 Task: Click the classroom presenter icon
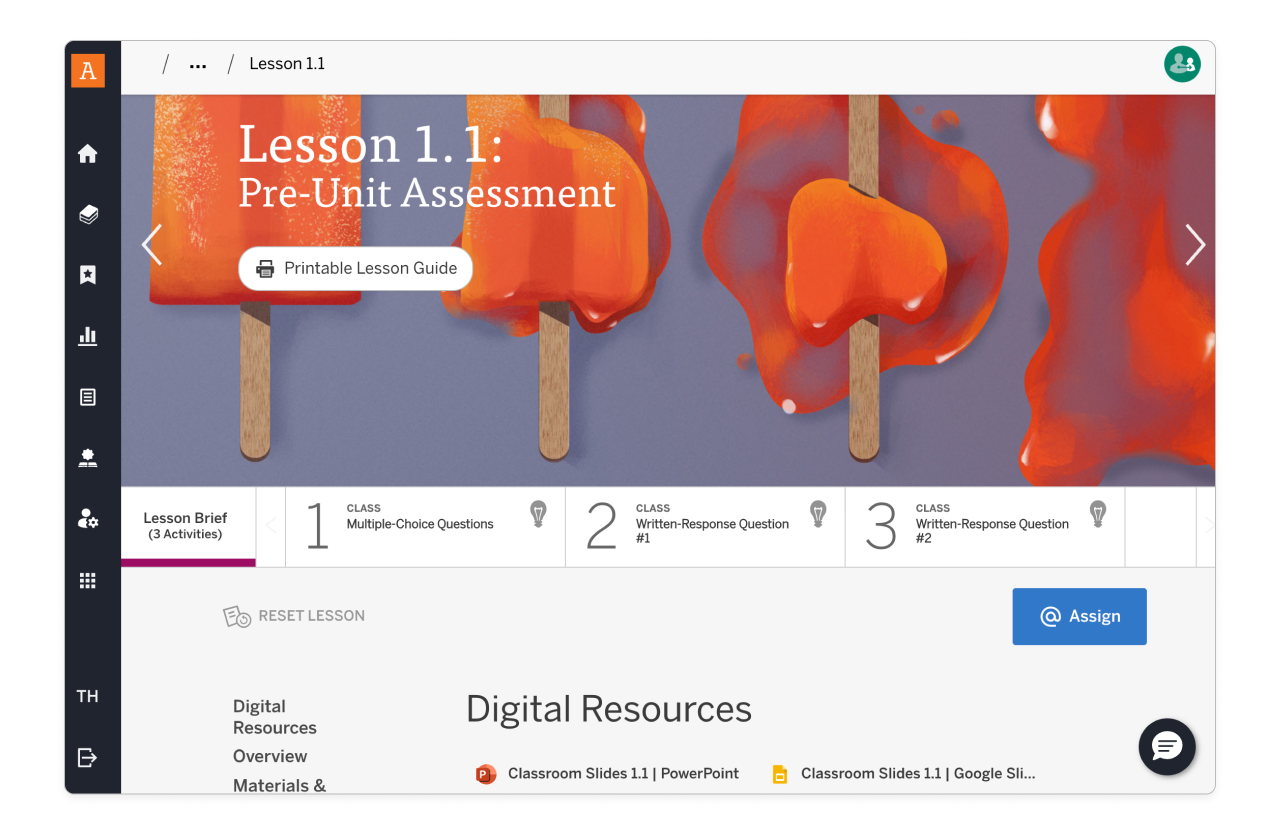pyautogui.click(x=88, y=458)
